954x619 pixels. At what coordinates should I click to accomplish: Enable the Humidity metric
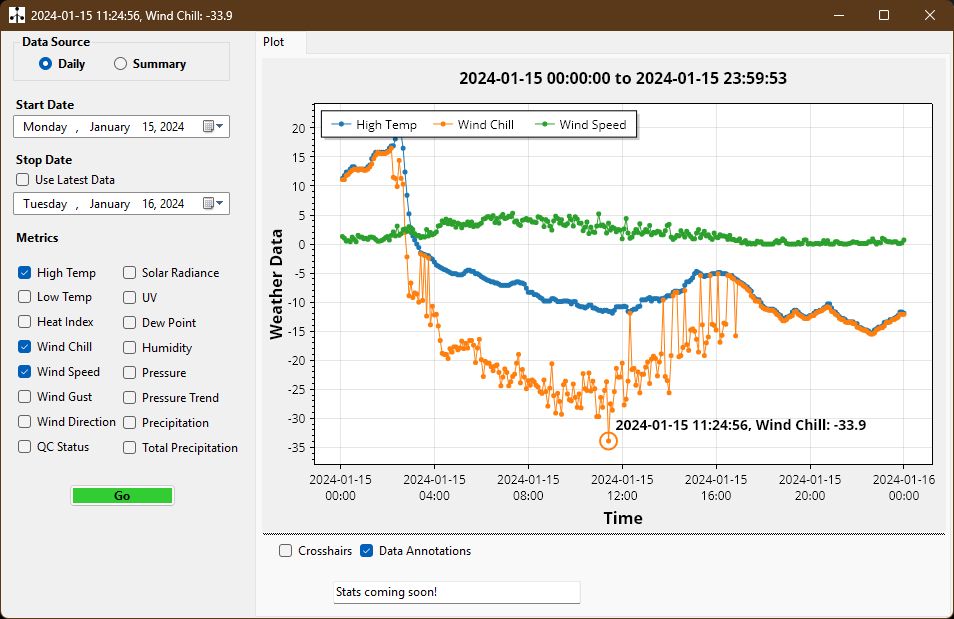click(127, 347)
